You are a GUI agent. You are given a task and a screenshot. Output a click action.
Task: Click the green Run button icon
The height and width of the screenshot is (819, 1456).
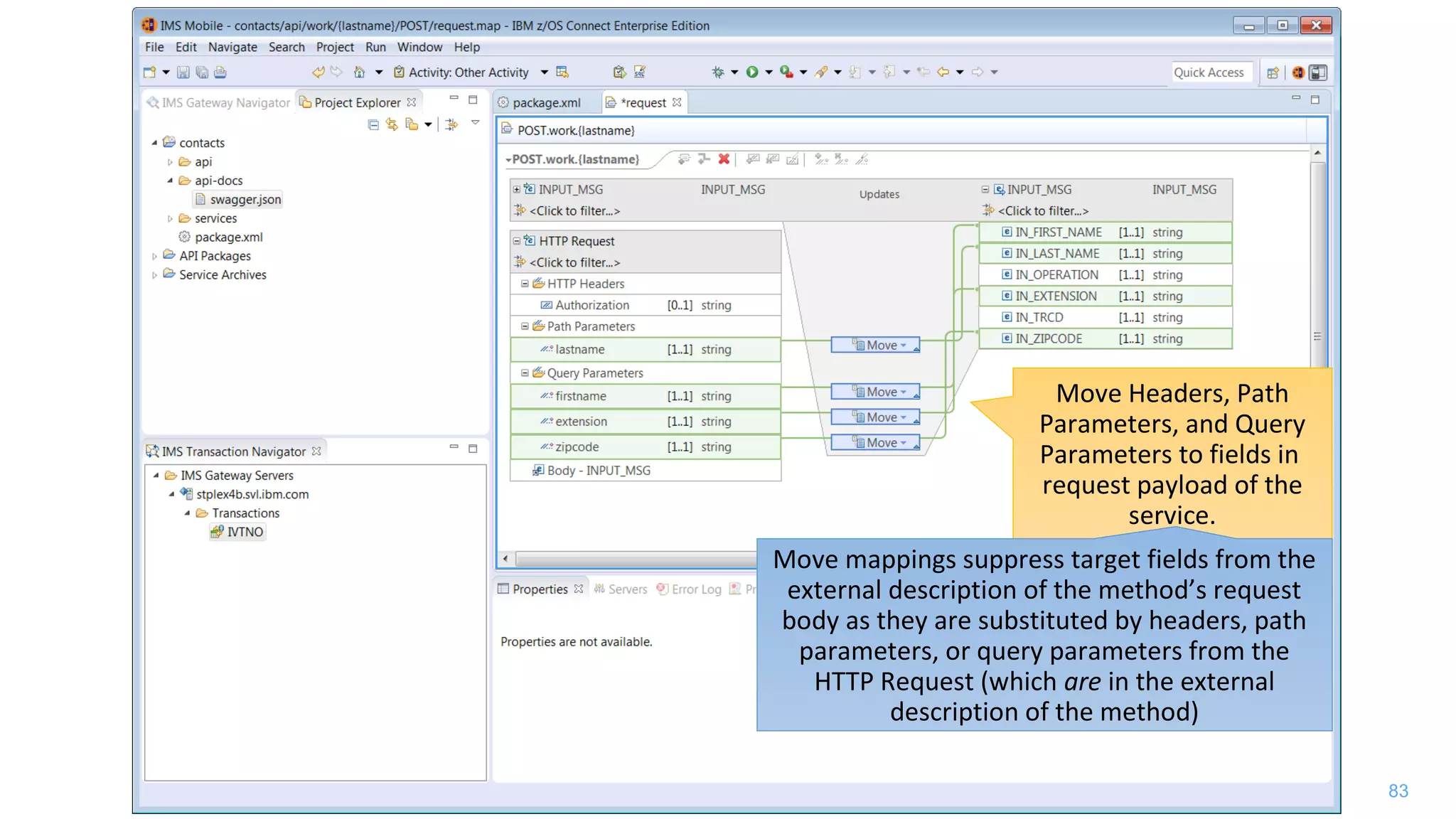point(752,72)
